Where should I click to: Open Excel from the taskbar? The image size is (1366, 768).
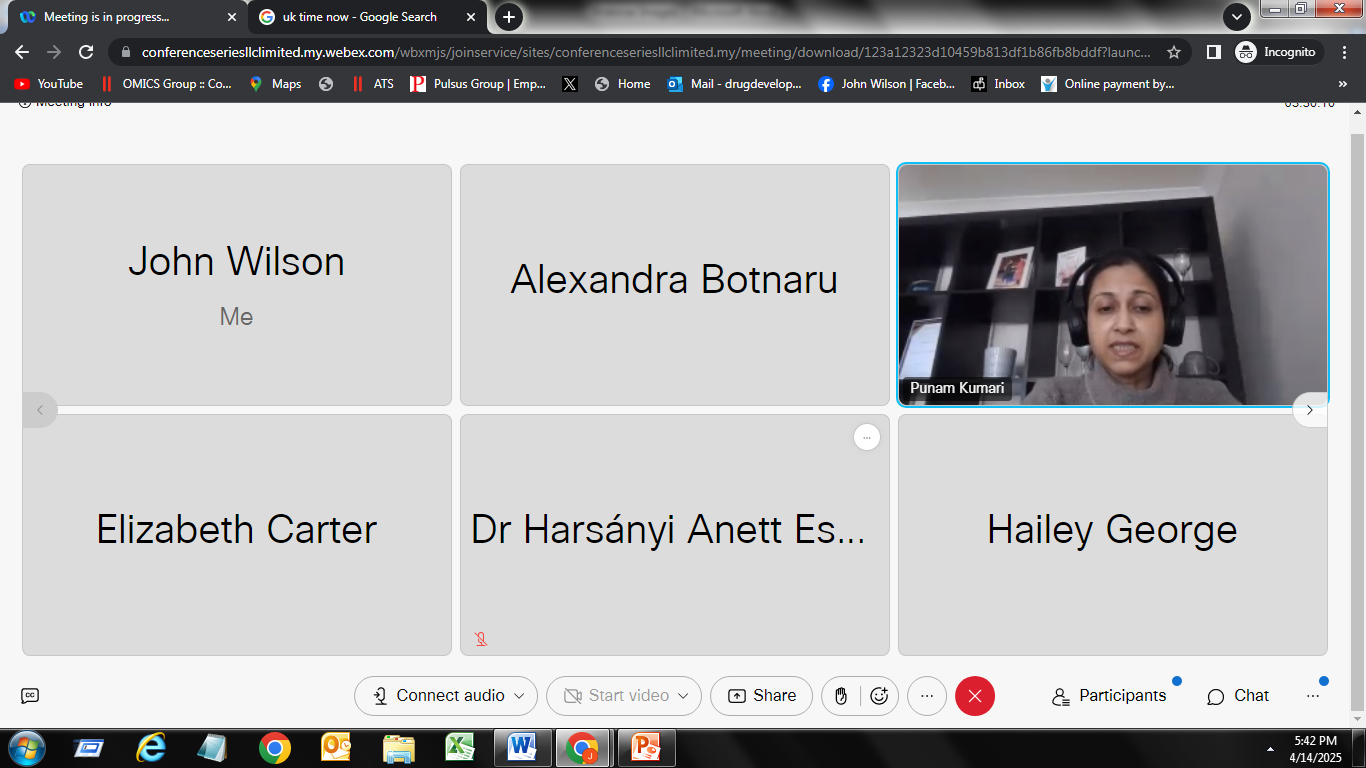point(459,748)
